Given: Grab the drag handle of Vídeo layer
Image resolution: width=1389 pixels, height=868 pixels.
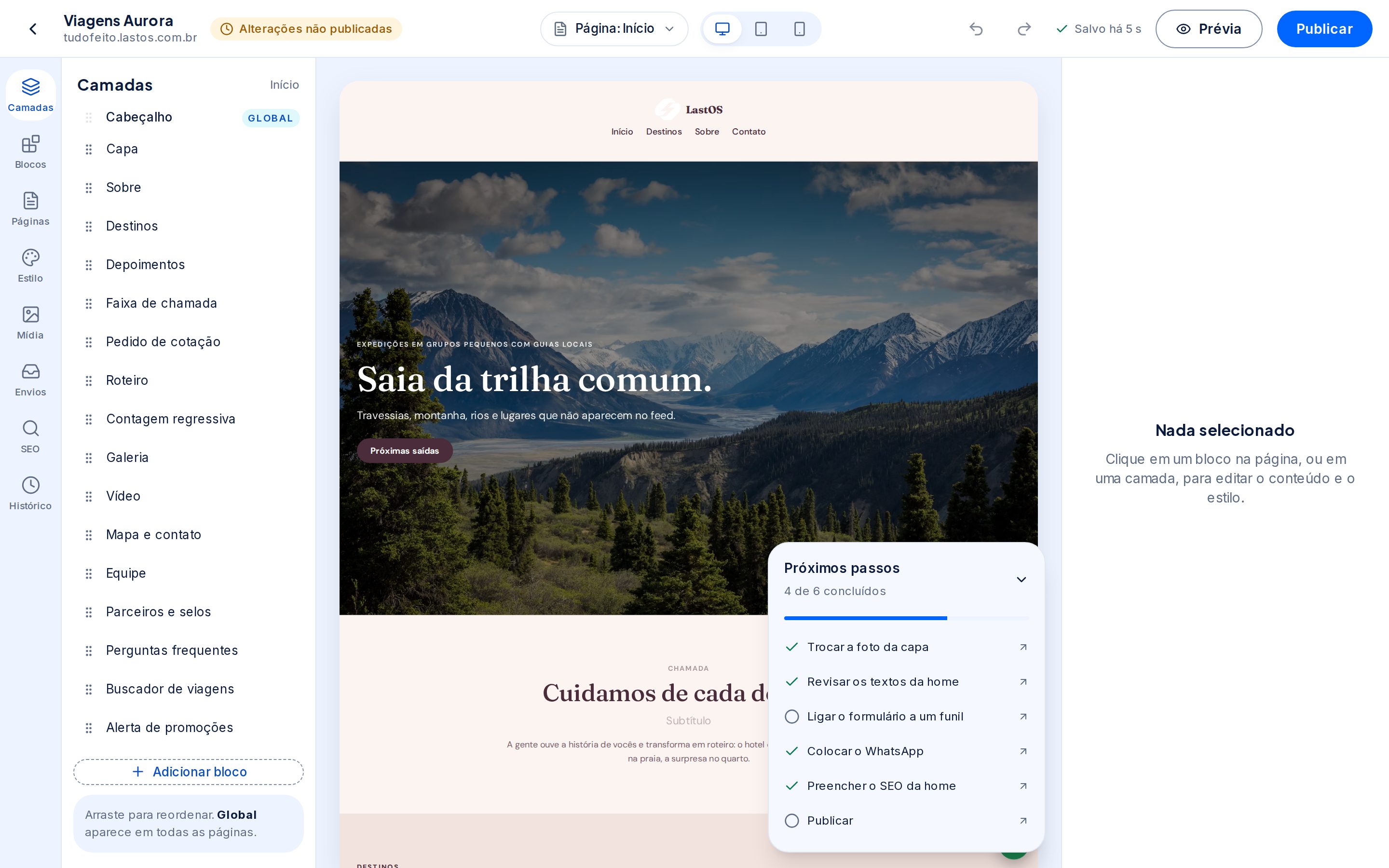Looking at the screenshot, I should coord(88,497).
